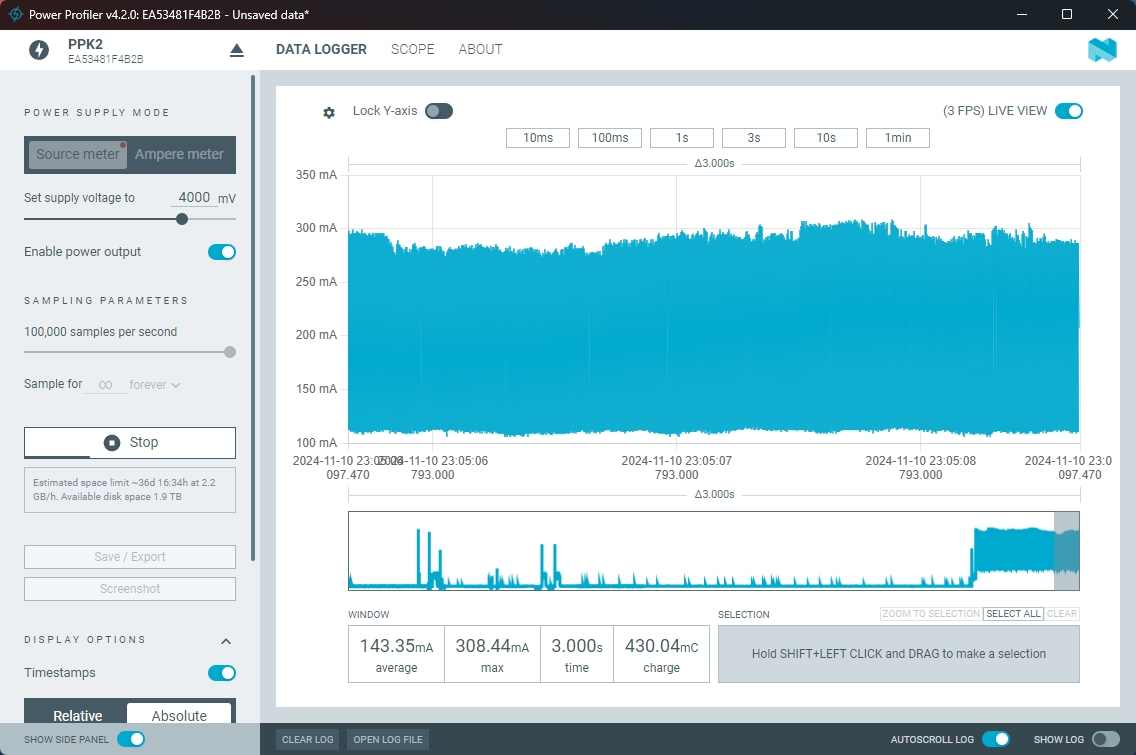
Task: Disable the Enable power output switch
Action: click(x=221, y=252)
